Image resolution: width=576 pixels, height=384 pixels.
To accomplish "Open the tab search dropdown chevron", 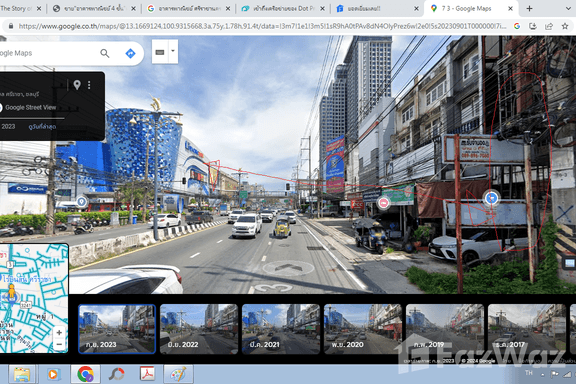I will (569, 8).
